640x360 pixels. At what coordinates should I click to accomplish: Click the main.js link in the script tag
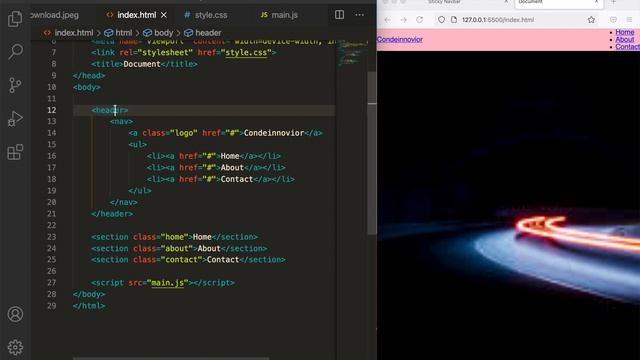(x=167, y=283)
